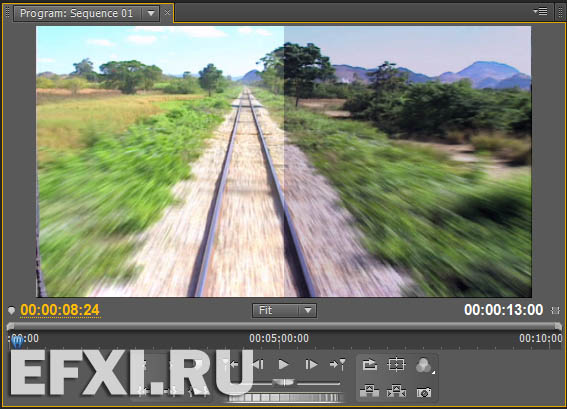Image resolution: width=567 pixels, height=409 pixels.
Task: Click the time ruler at 00:05:00:00
Action: click(x=279, y=338)
